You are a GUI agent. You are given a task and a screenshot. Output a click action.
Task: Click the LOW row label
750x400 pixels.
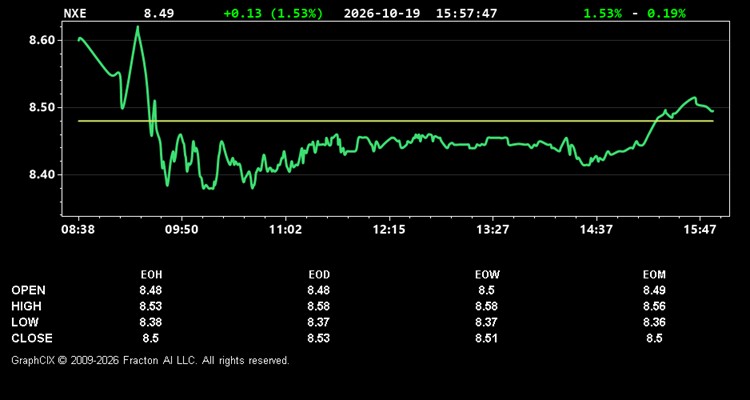[x=25, y=322]
